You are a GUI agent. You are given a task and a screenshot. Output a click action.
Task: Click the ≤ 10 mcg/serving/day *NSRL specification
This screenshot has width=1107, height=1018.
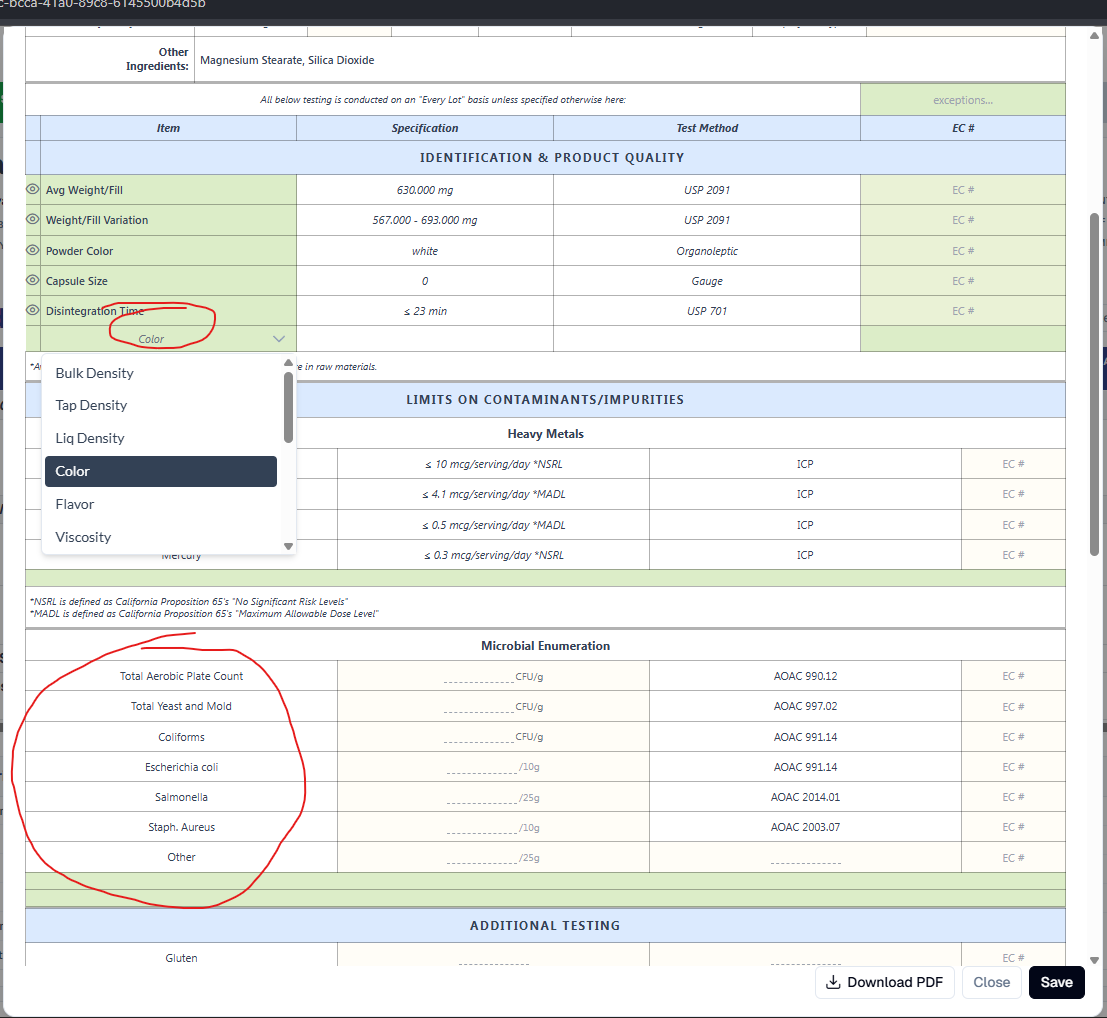click(x=493, y=464)
